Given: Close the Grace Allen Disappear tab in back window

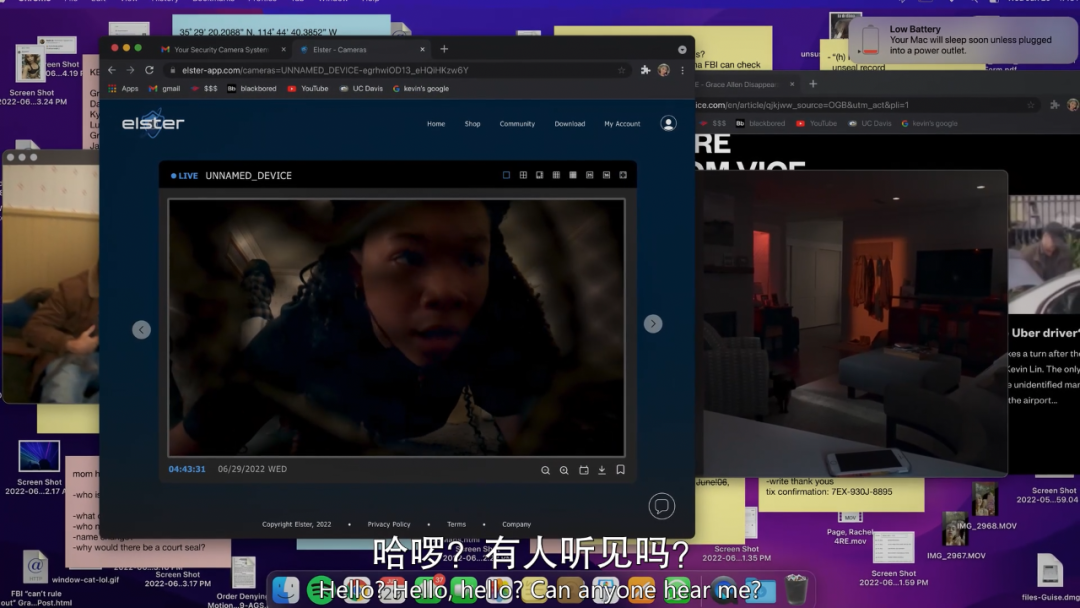Looking at the screenshot, I should [x=792, y=84].
